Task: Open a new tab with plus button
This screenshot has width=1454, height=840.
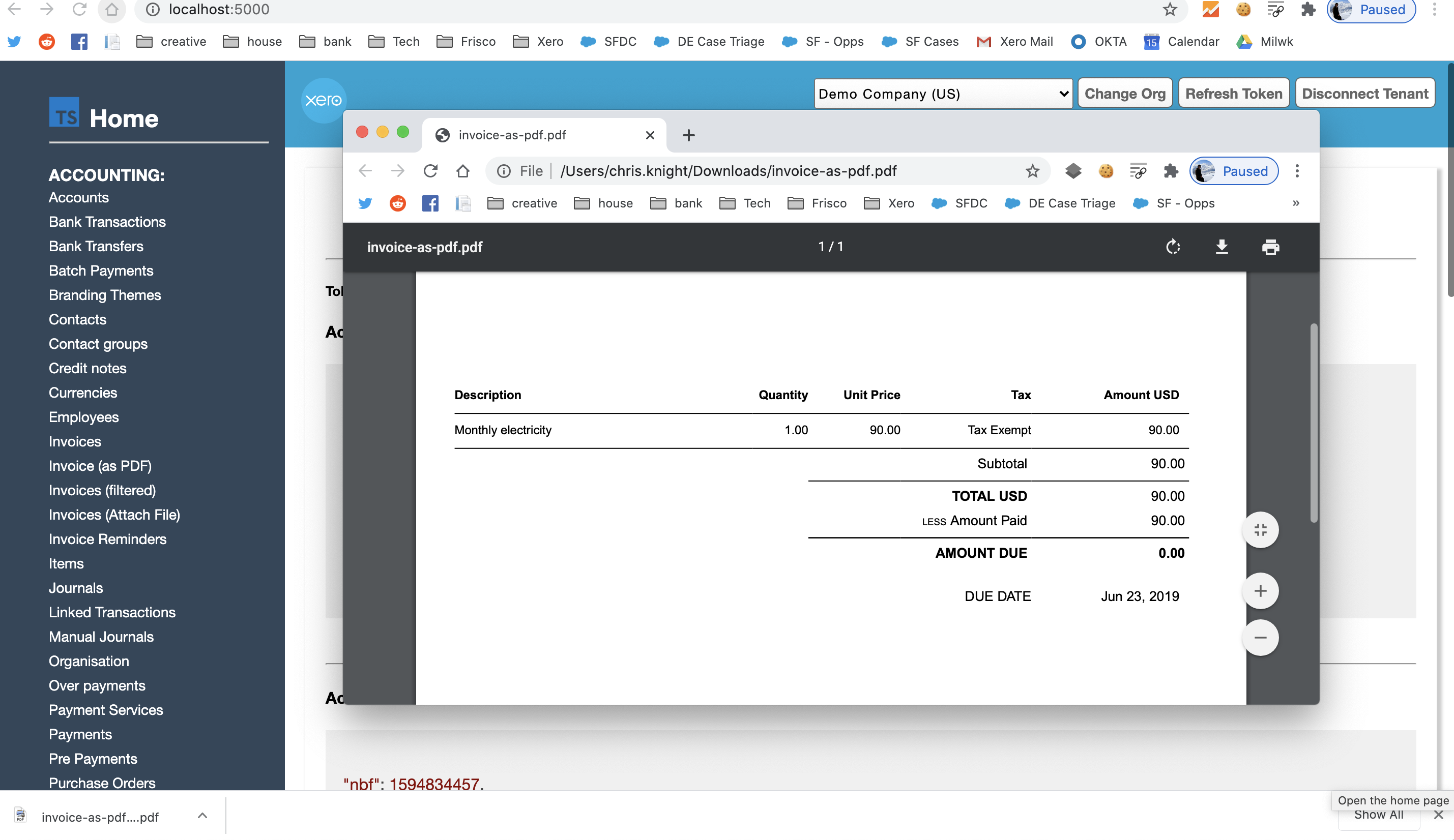Action: click(x=688, y=135)
